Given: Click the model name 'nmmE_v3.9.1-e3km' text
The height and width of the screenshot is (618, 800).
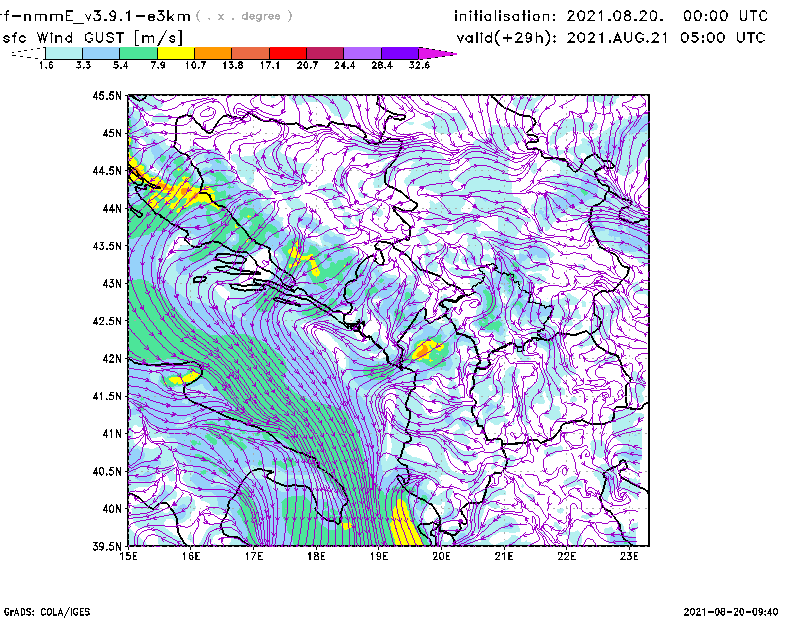Looking at the screenshot, I should coord(105,16).
